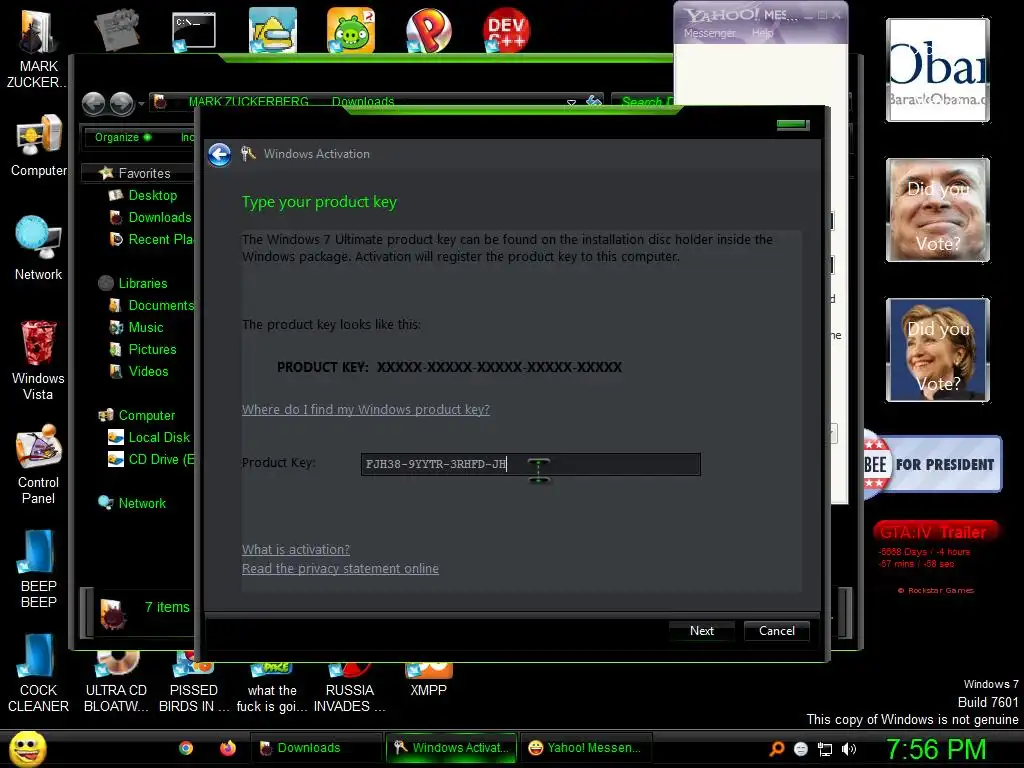Open the volume speaker tray icon
This screenshot has height=768, width=1024.
tap(849, 749)
